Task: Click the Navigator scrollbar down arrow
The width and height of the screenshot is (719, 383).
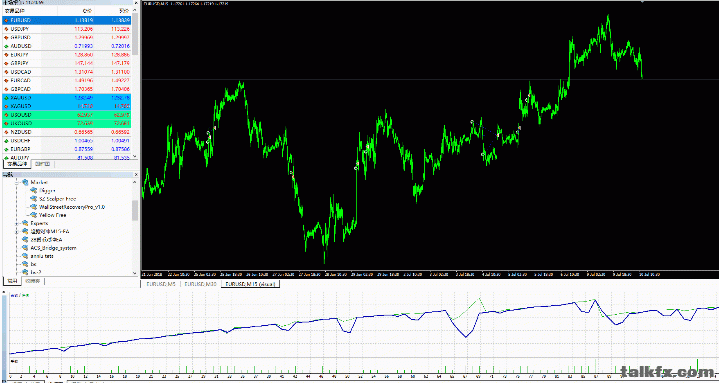Action: click(135, 273)
